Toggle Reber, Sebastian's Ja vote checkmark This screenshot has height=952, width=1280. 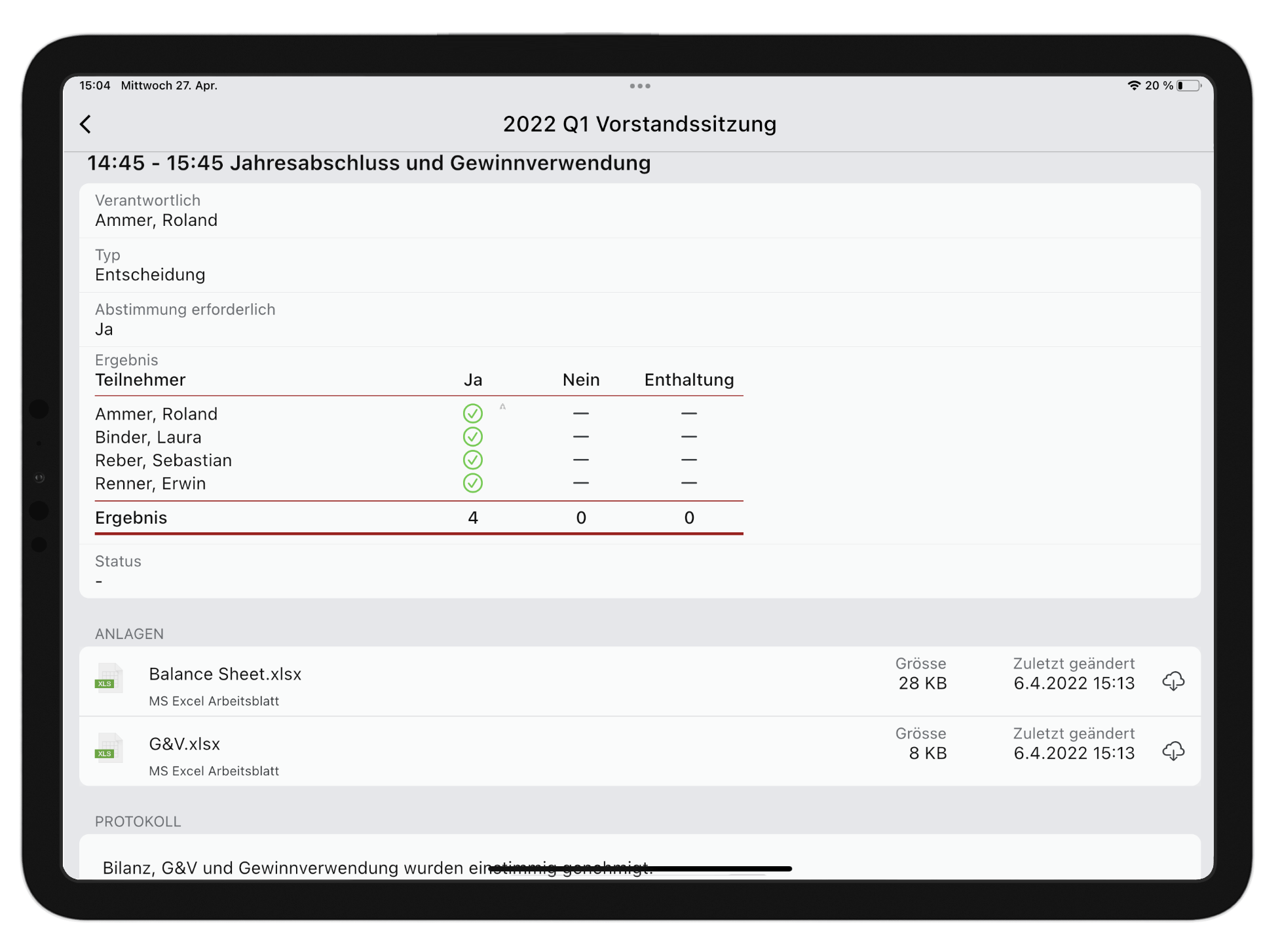pyautogui.click(x=472, y=460)
